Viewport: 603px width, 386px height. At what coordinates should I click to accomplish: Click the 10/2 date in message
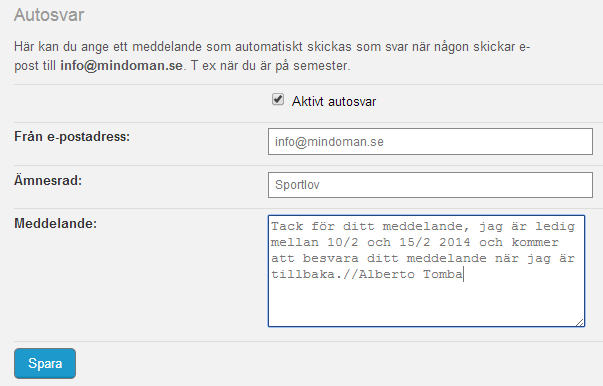[343, 242]
